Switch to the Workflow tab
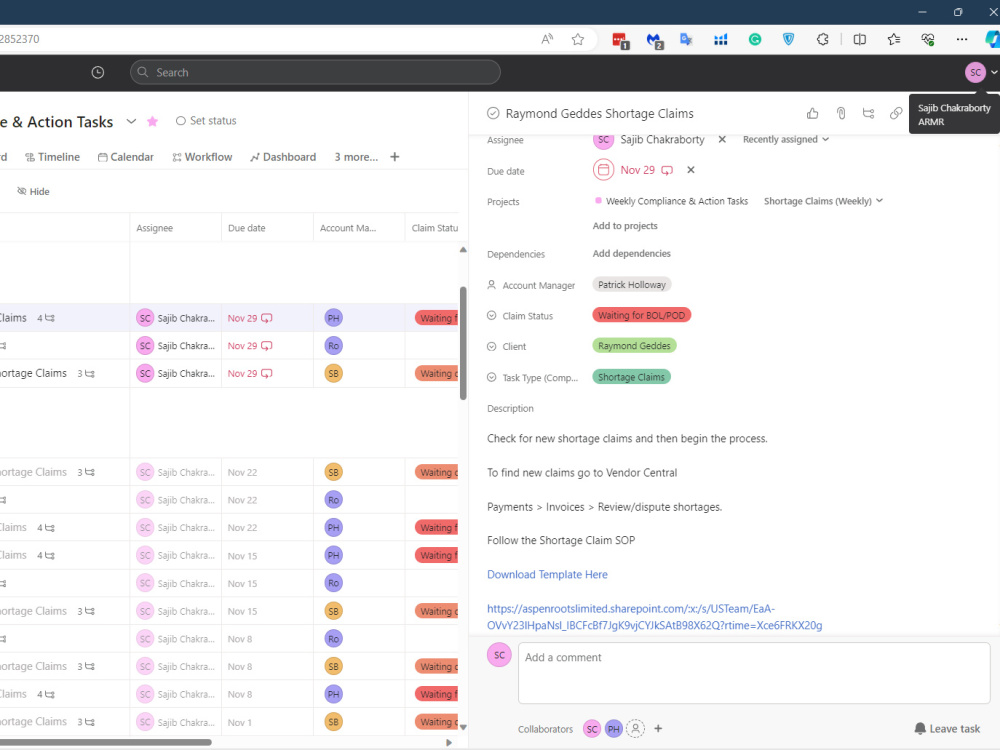Image resolution: width=1000 pixels, height=750 pixels. [x=202, y=157]
